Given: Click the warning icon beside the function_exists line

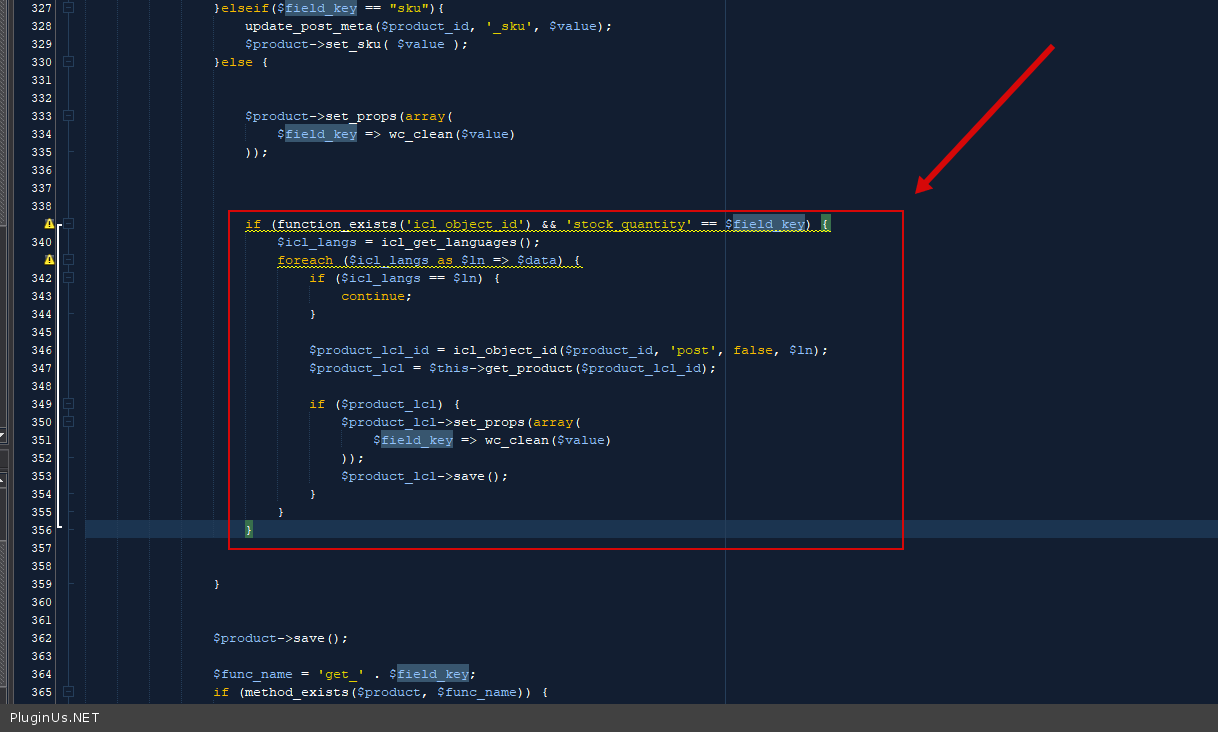Looking at the screenshot, I should tap(49, 224).
